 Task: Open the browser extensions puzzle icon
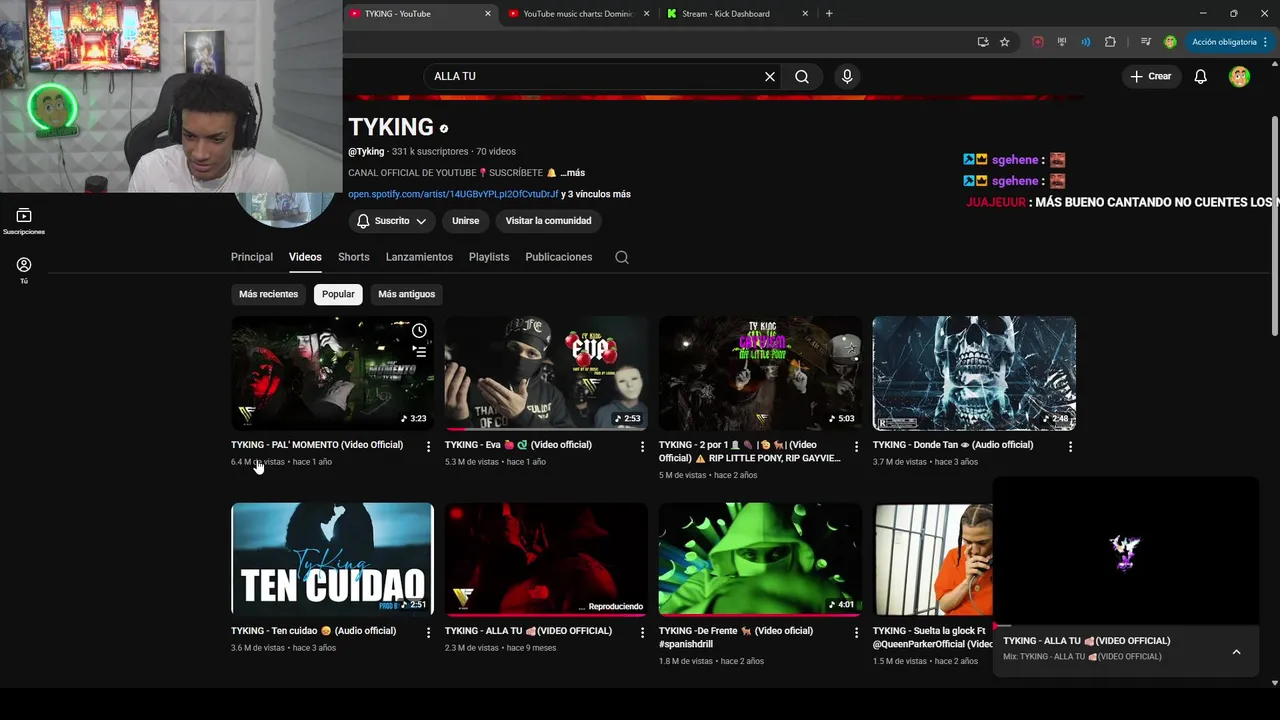point(1110,42)
